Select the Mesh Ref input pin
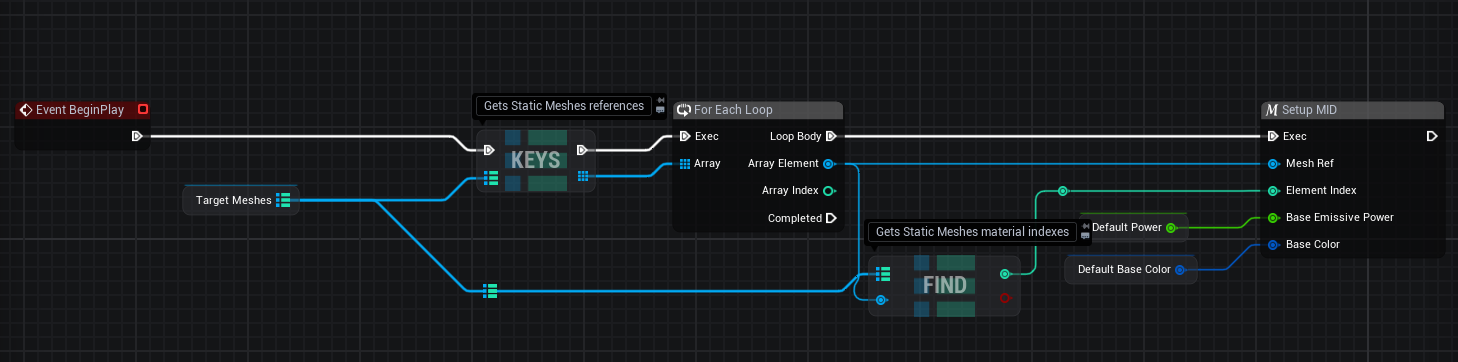 (x=1273, y=163)
